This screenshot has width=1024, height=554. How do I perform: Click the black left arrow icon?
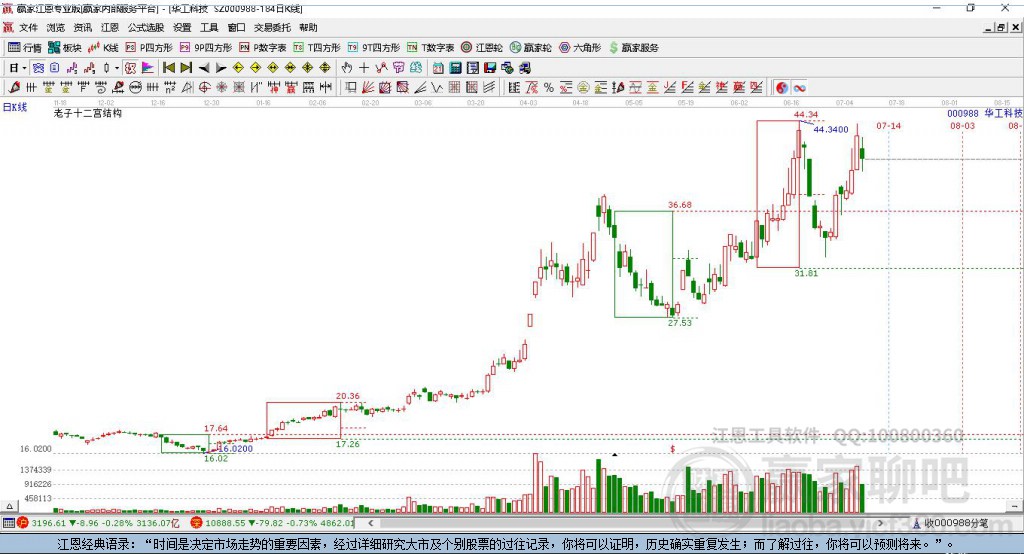204,68
